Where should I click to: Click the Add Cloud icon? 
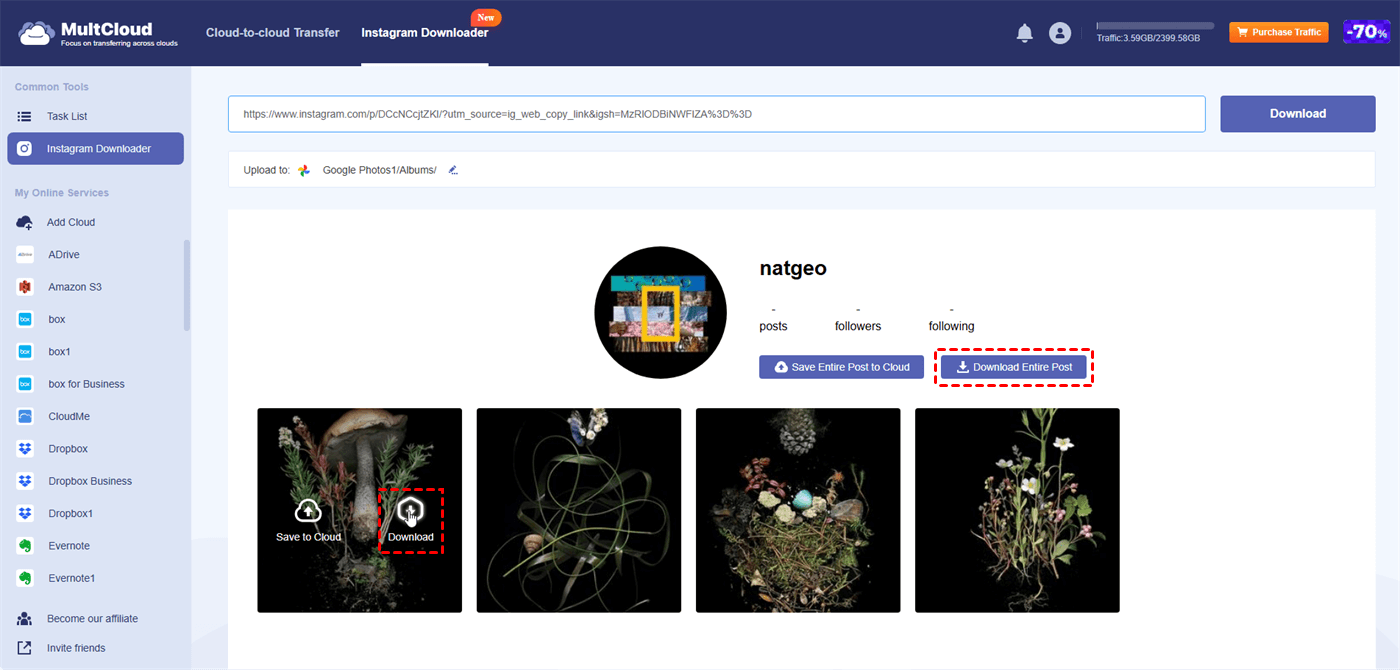click(25, 222)
